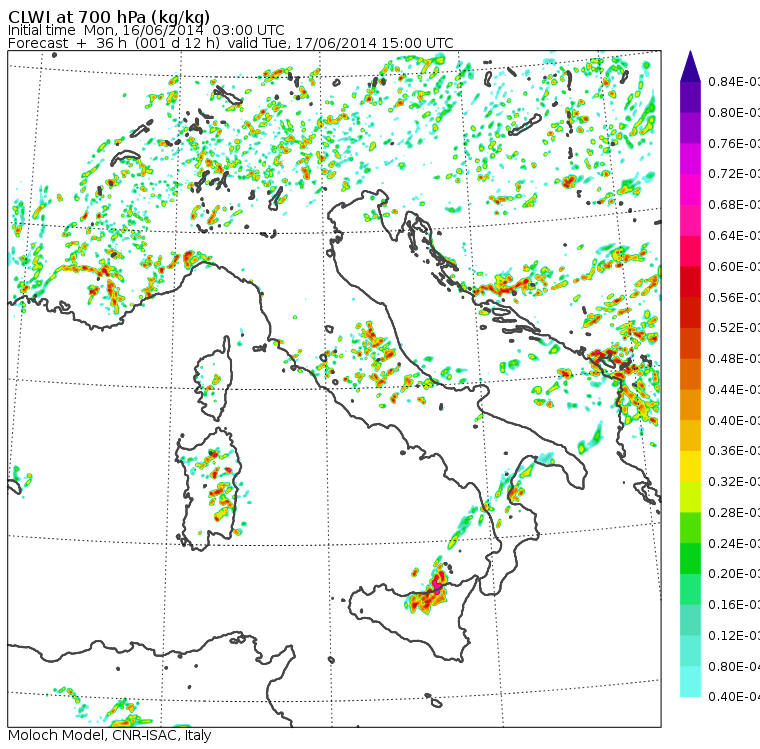Viewport: 760px width, 749px height.
Task: Select the 0.36E-03 colorbar label
Action: click(x=734, y=451)
